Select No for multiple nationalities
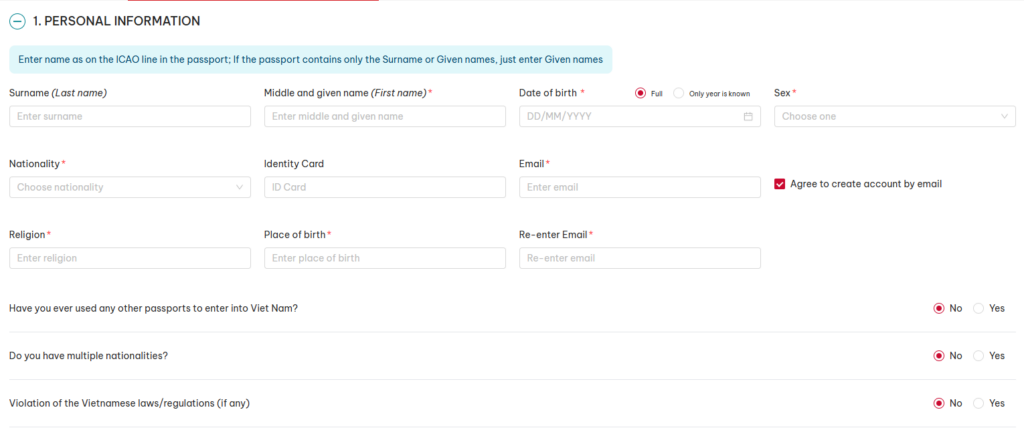The image size is (1024, 430). tap(939, 356)
